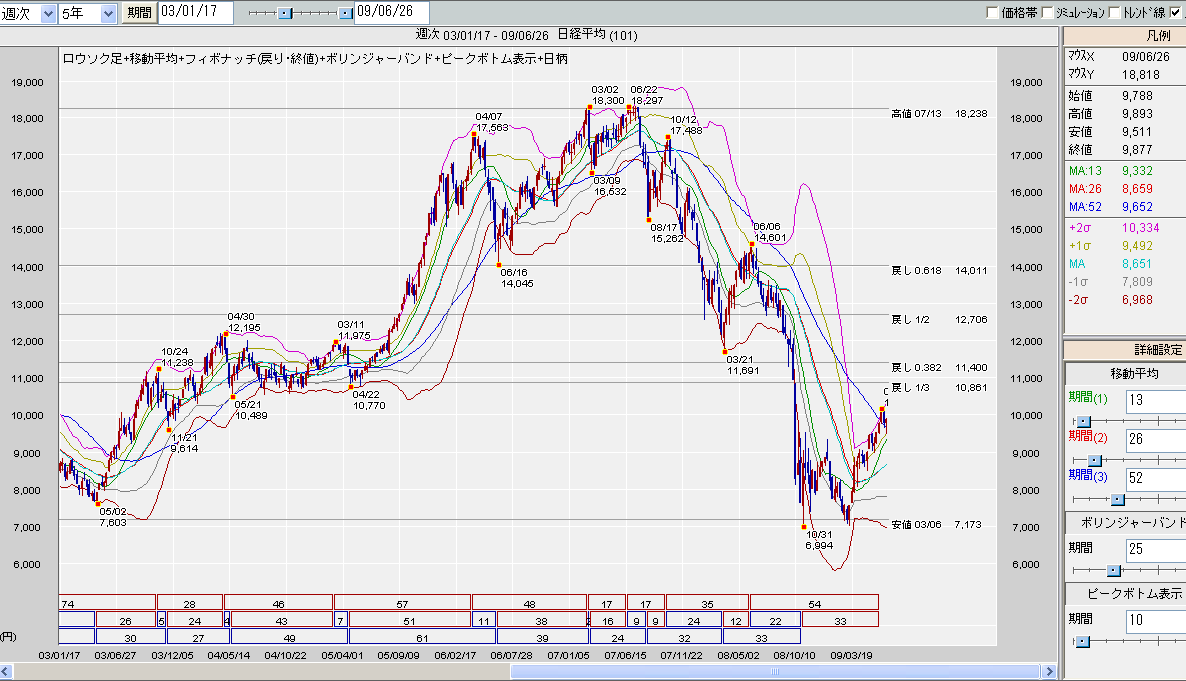Click the peak-bottom period slider thumb
This screenshot has height=681, width=1186.
tap(1082, 642)
